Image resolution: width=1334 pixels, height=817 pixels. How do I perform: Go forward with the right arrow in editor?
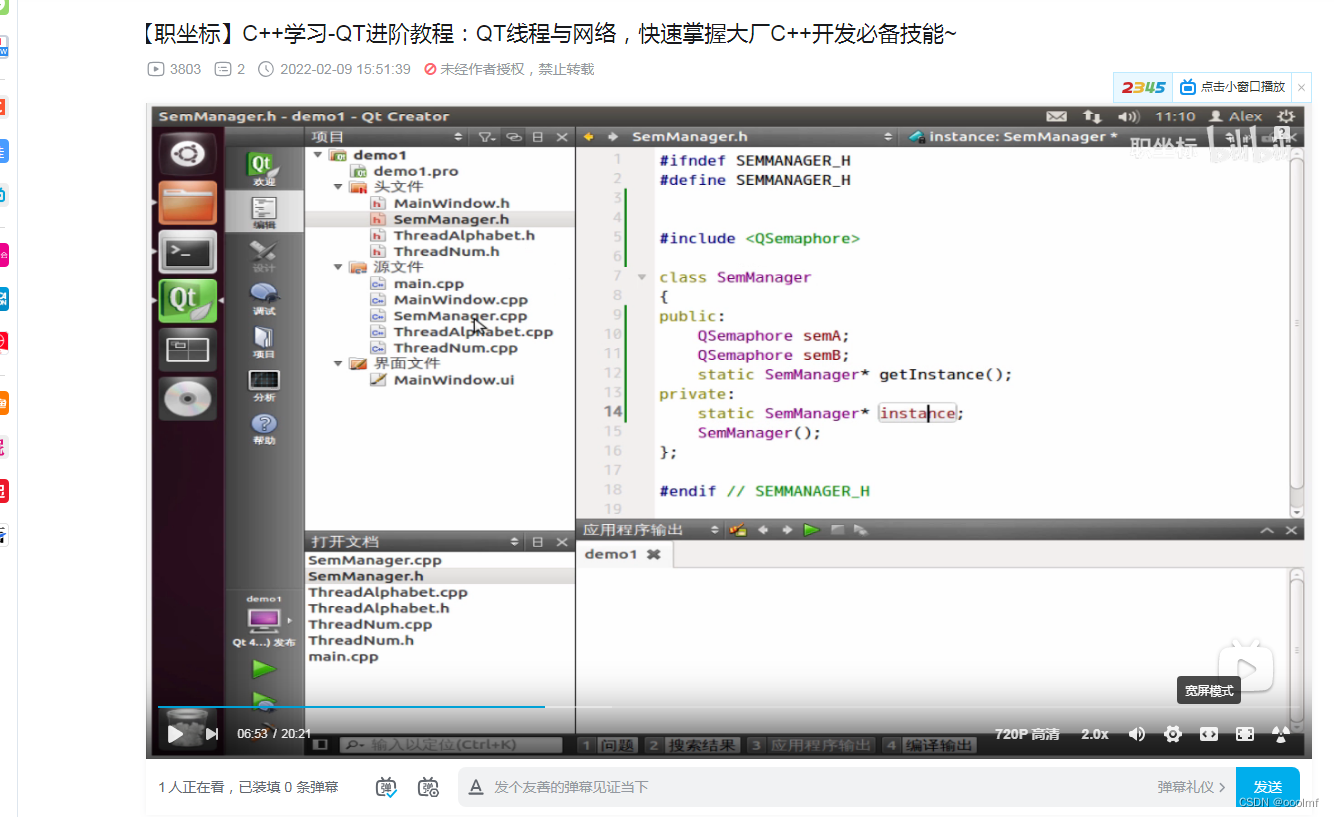(x=612, y=137)
